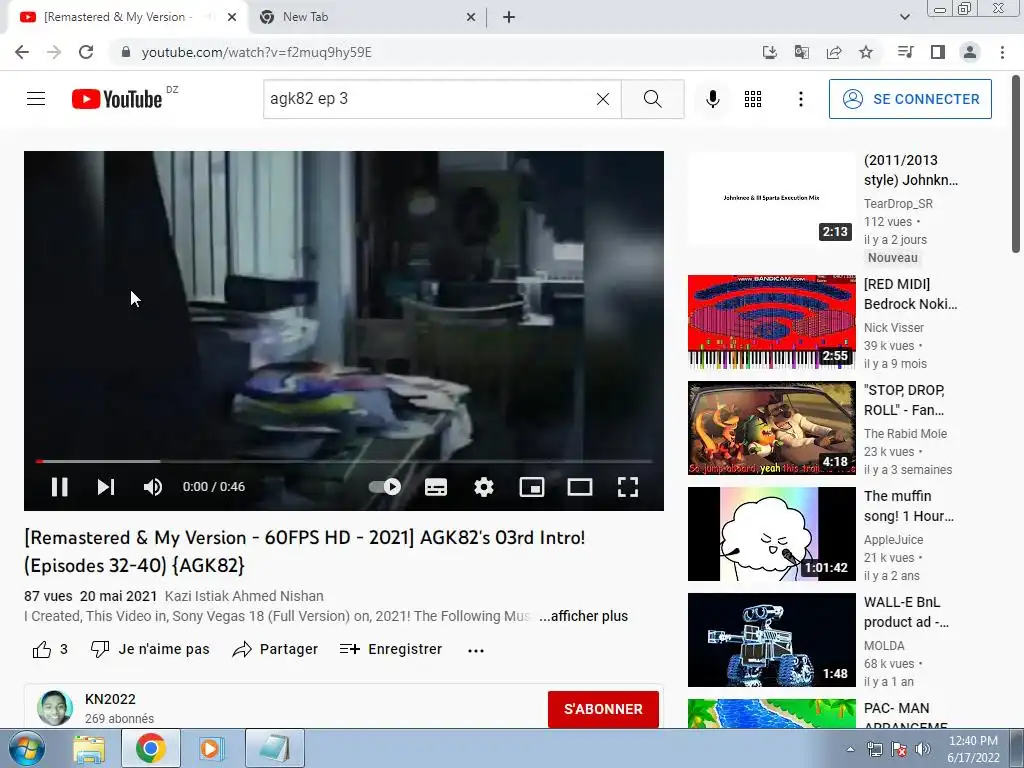Open YouTube hamburger guide menu
1024x768 pixels.
point(36,99)
